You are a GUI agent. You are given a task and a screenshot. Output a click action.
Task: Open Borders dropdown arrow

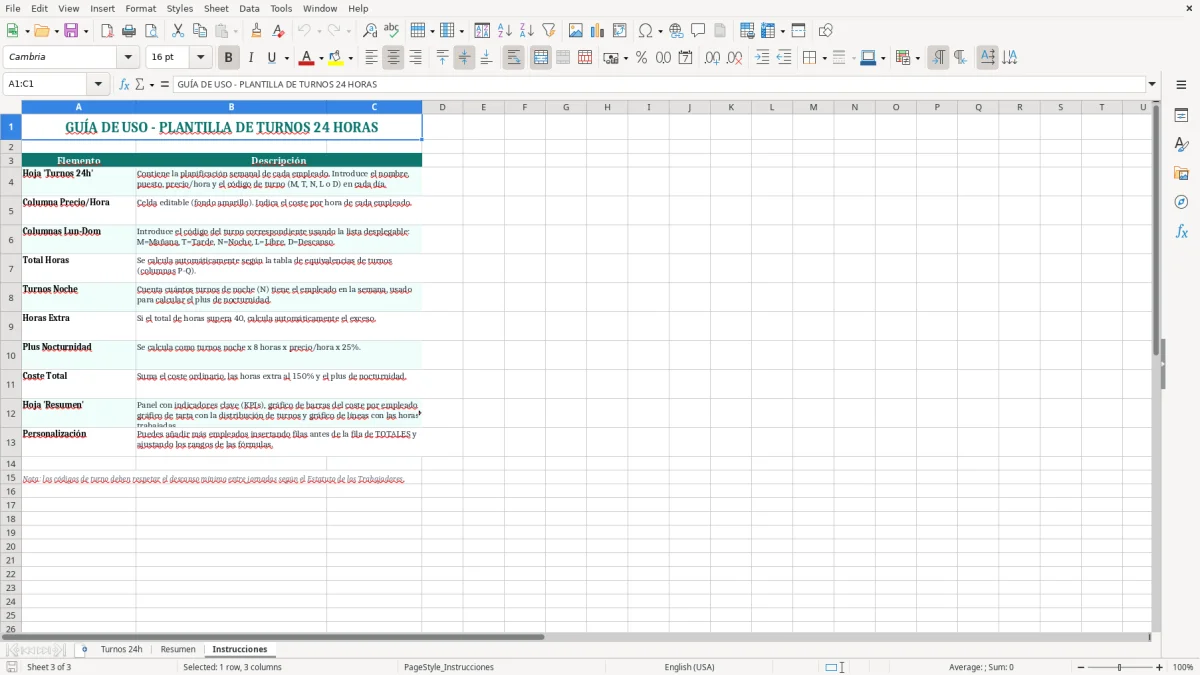[x=824, y=58]
